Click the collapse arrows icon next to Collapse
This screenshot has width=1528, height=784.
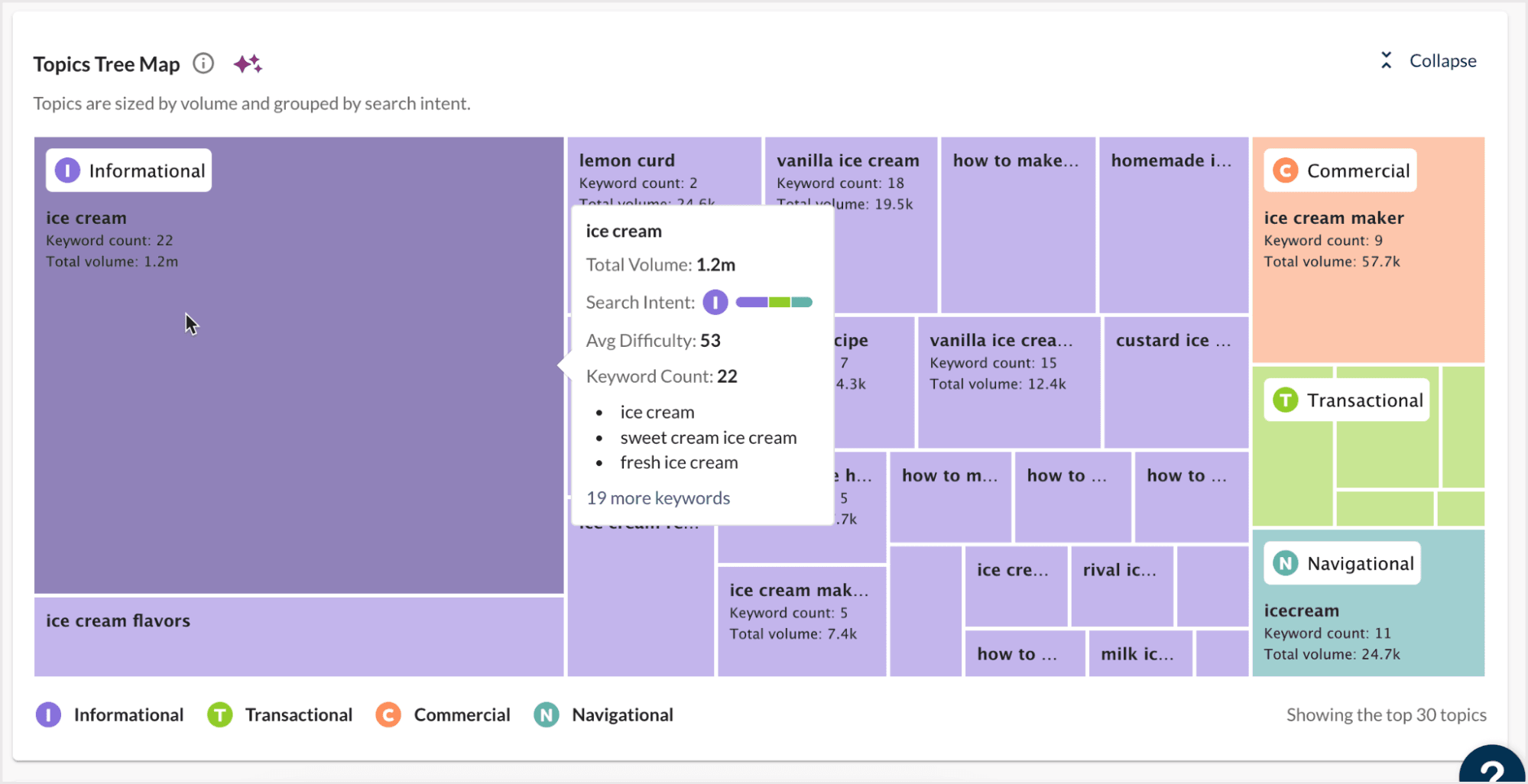[1386, 60]
